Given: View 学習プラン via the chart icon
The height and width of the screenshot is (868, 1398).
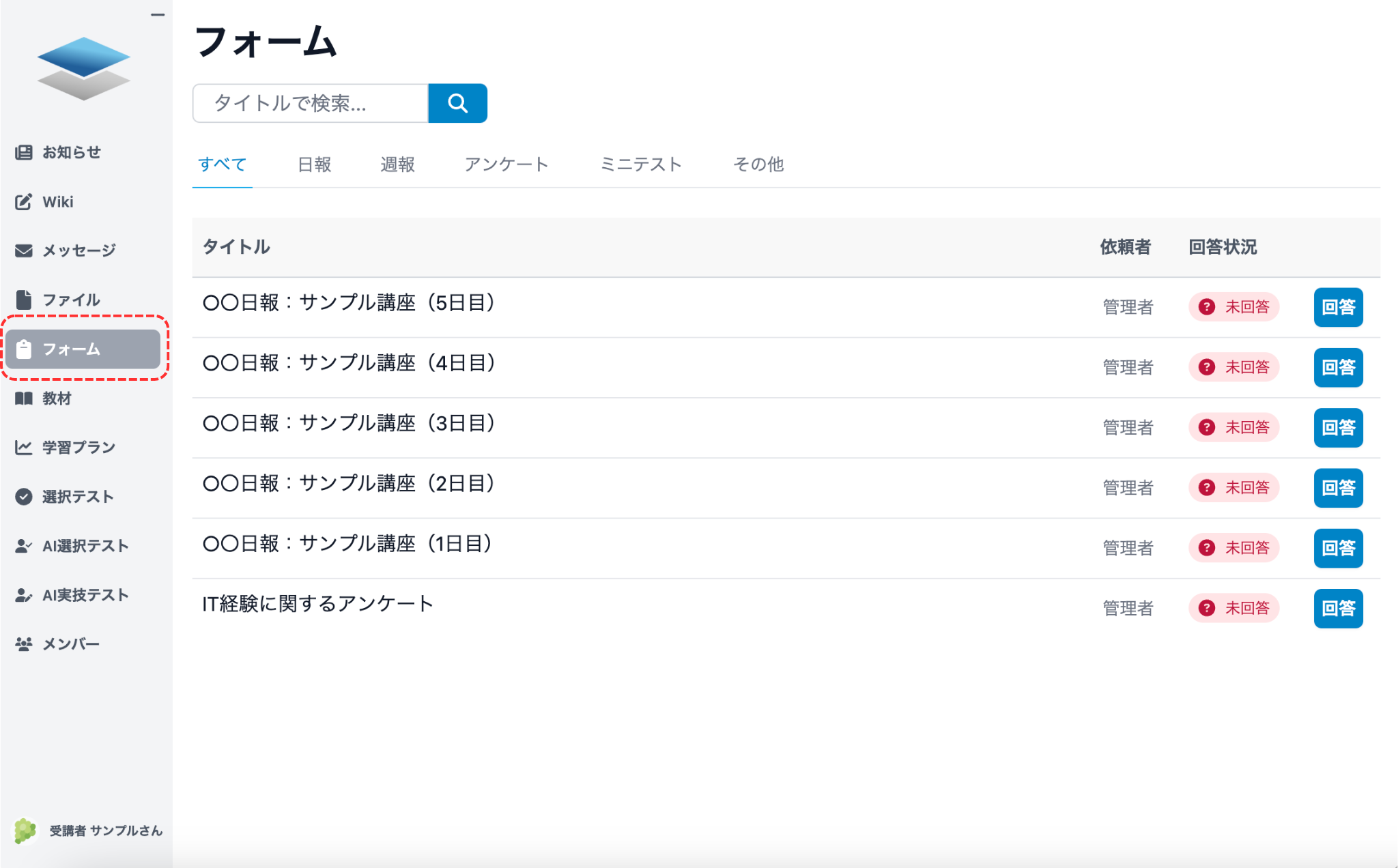Looking at the screenshot, I should click(24, 447).
